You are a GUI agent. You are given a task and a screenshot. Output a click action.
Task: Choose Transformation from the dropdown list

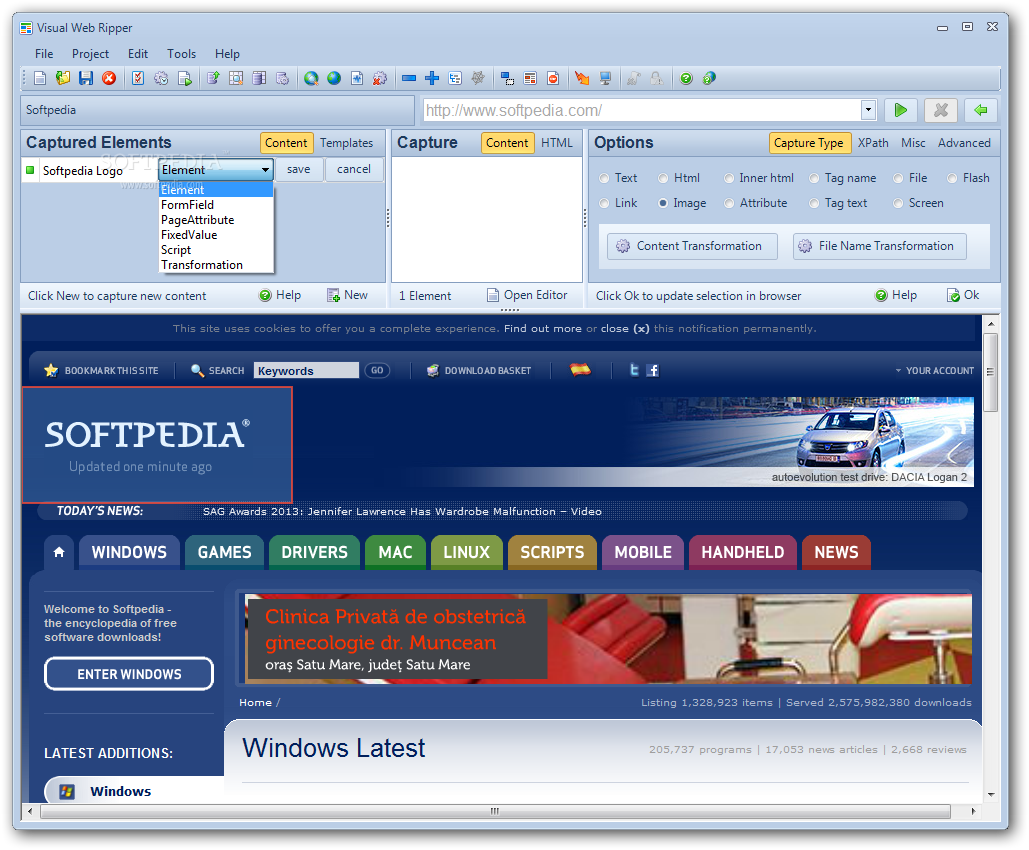point(216,265)
